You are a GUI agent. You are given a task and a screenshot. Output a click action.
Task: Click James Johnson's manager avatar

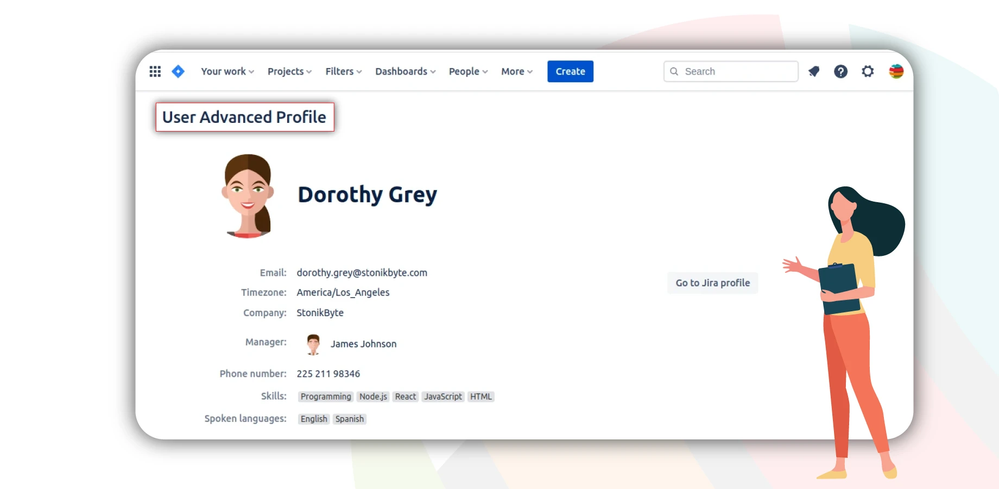point(313,344)
